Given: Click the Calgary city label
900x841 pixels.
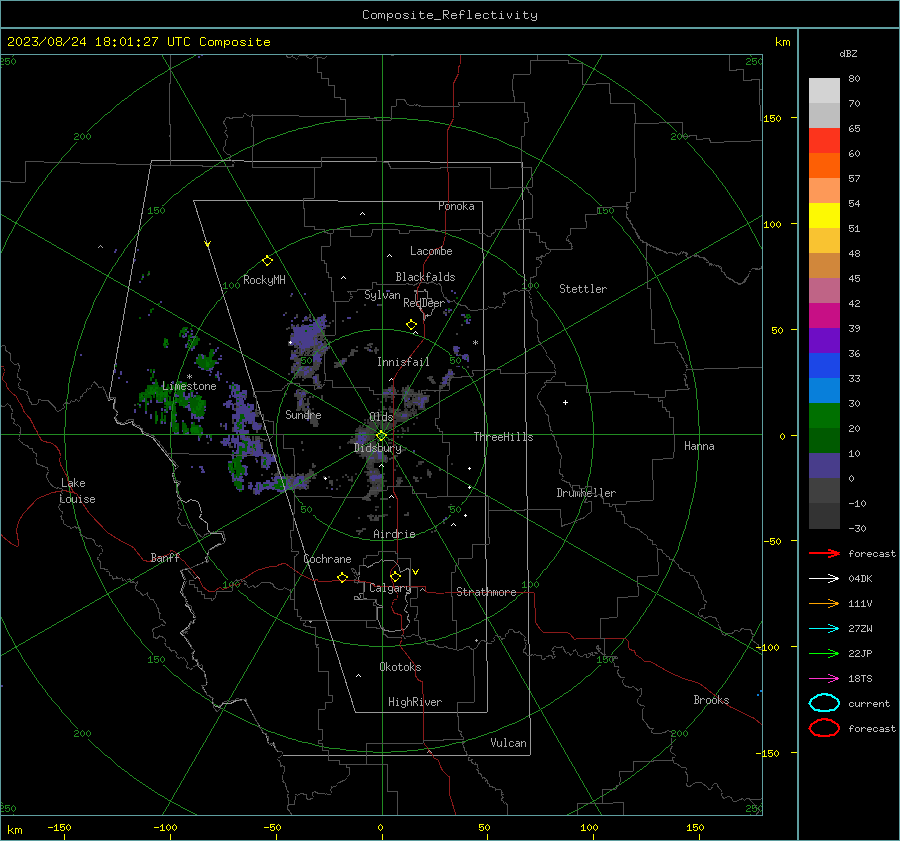Looking at the screenshot, I should pyautogui.click(x=390, y=588).
